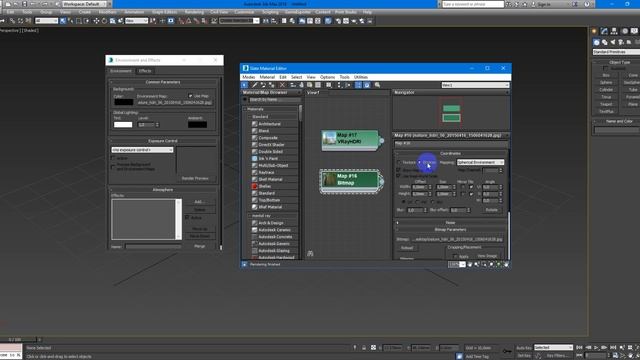Image resolution: width=640 pixels, height=360 pixels.
Task: Click the output socket of Map #16 Bitmap node
Action: pyautogui.click(x=382, y=181)
